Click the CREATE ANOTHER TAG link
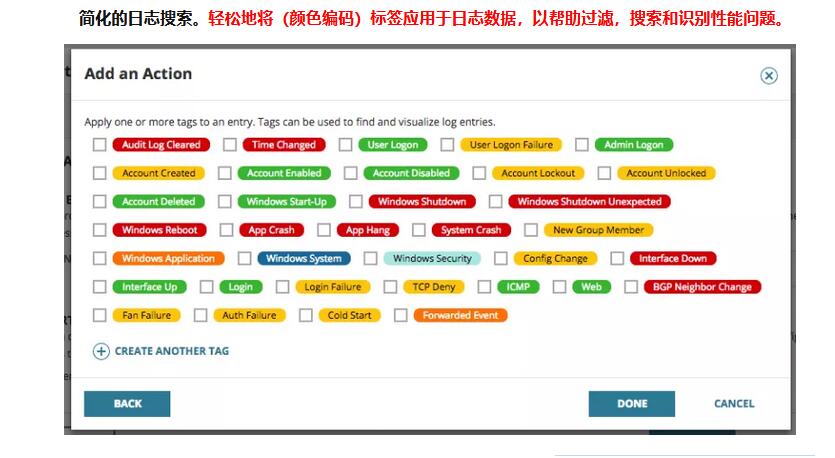Viewport: 835px width, 458px height. [x=172, y=351]
